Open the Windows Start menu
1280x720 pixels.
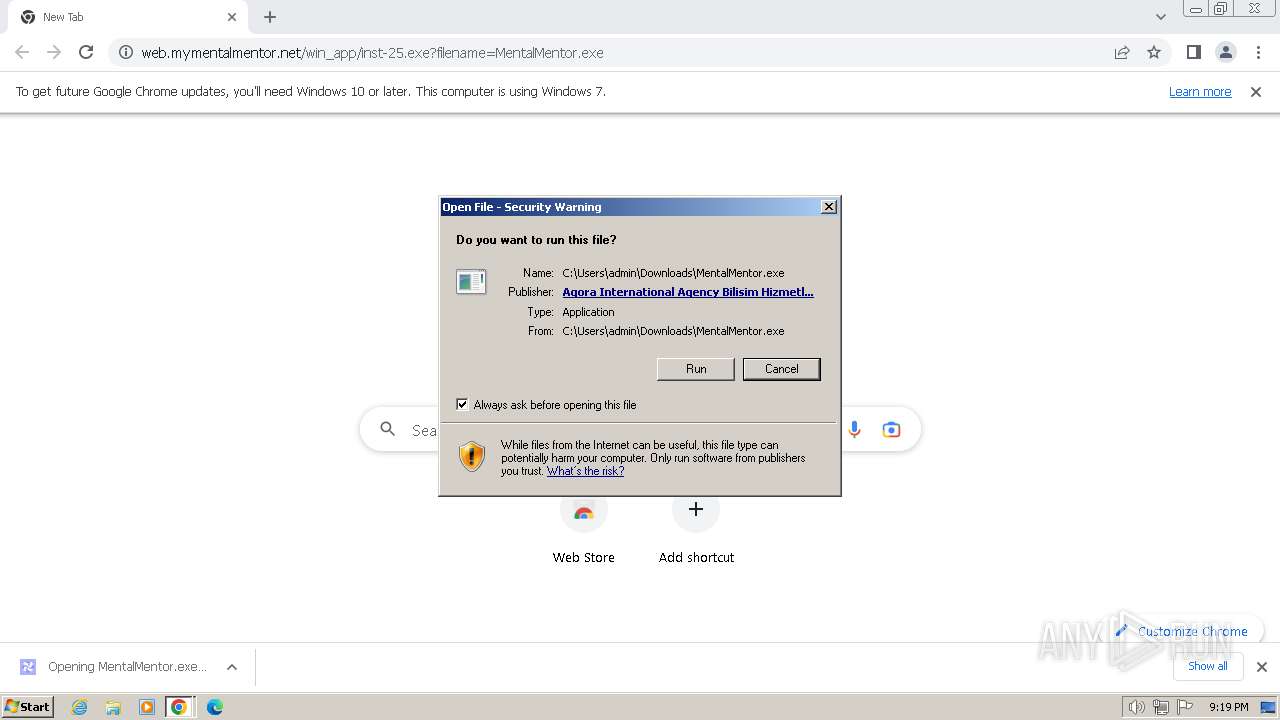(28, 706)
